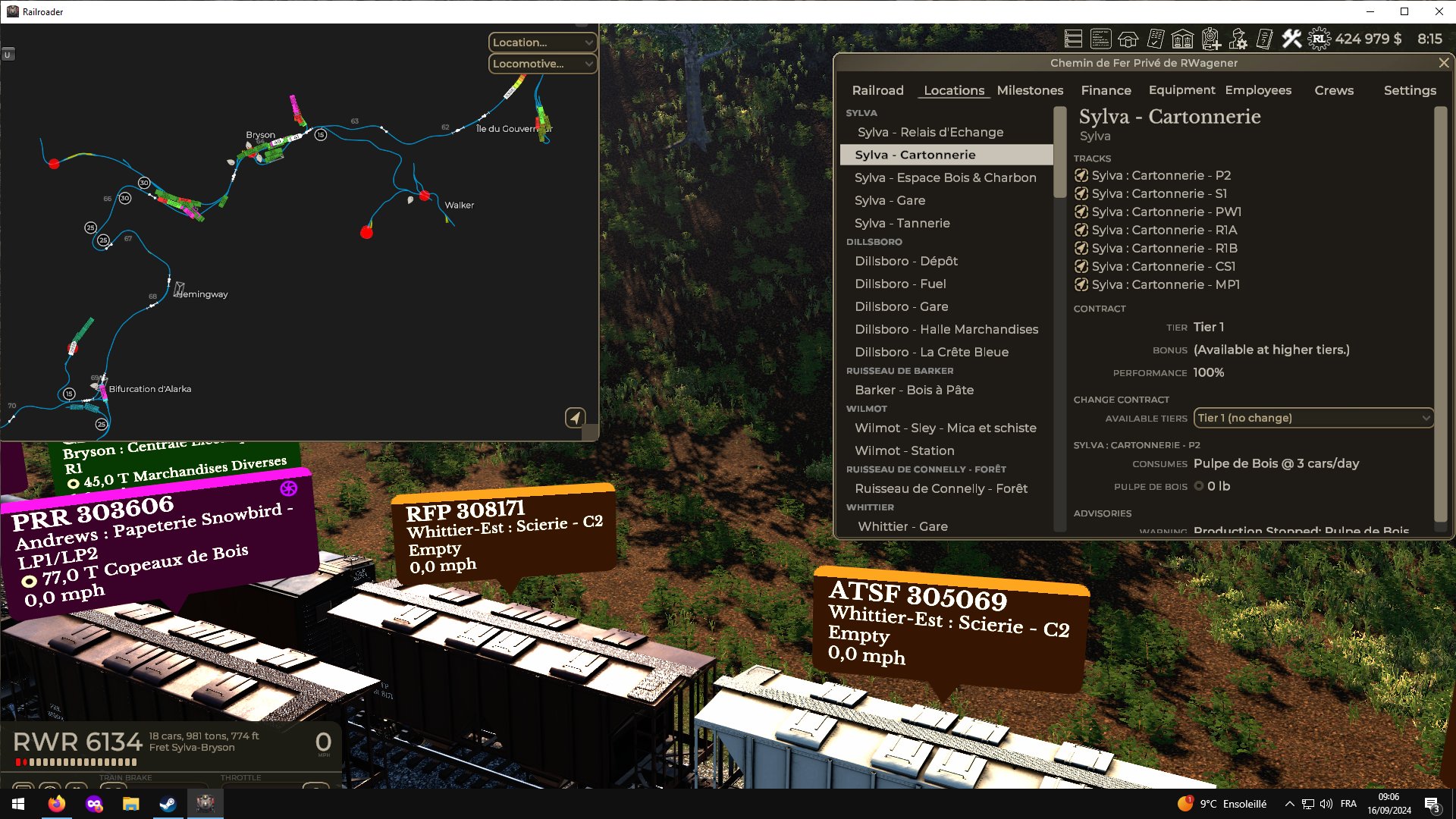Switch to the Employees tab
The image size is (1456, 819).
(1258, 90)
